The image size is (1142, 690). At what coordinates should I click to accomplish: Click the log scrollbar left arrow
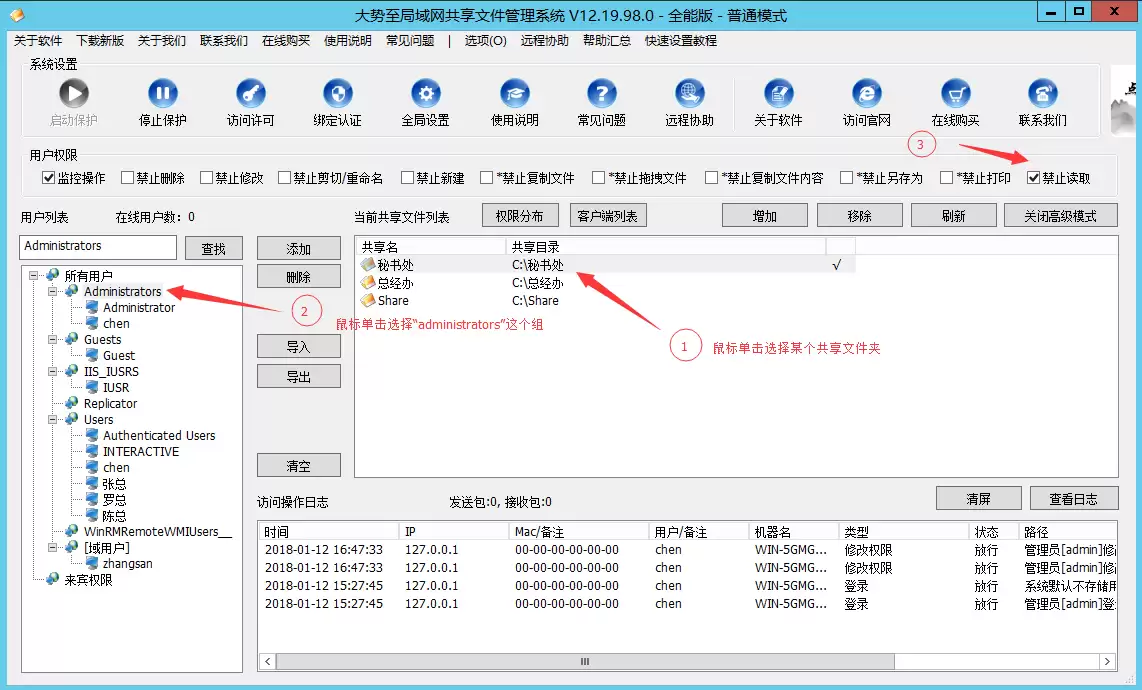pos(267,662)
